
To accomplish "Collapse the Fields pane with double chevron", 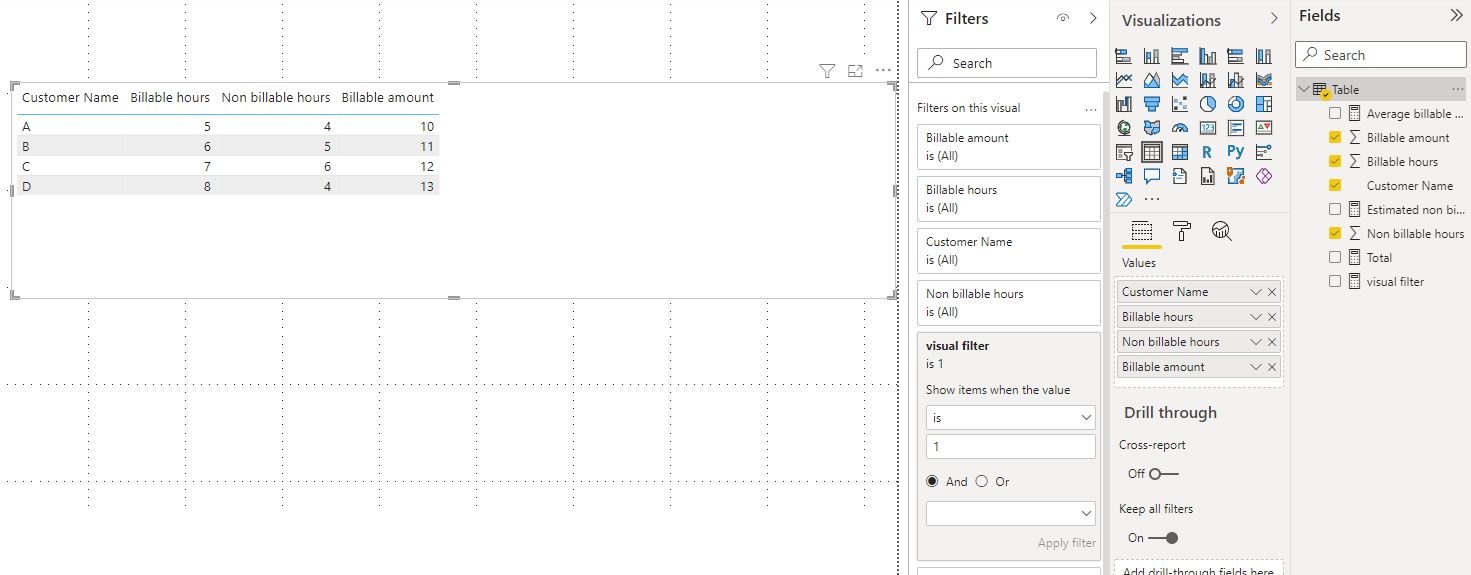I will [1456, 16].
